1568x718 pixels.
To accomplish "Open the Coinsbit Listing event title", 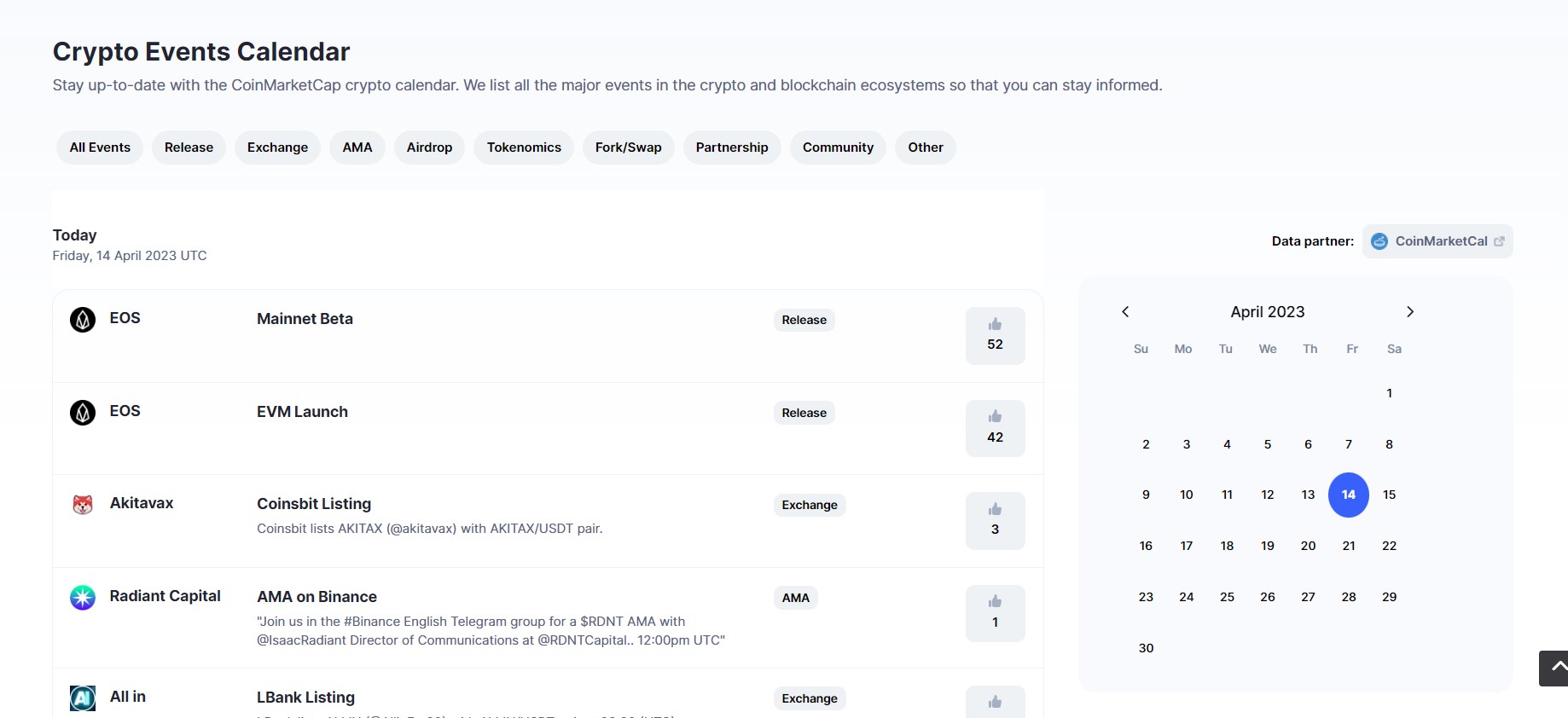I will coord(314,504).
